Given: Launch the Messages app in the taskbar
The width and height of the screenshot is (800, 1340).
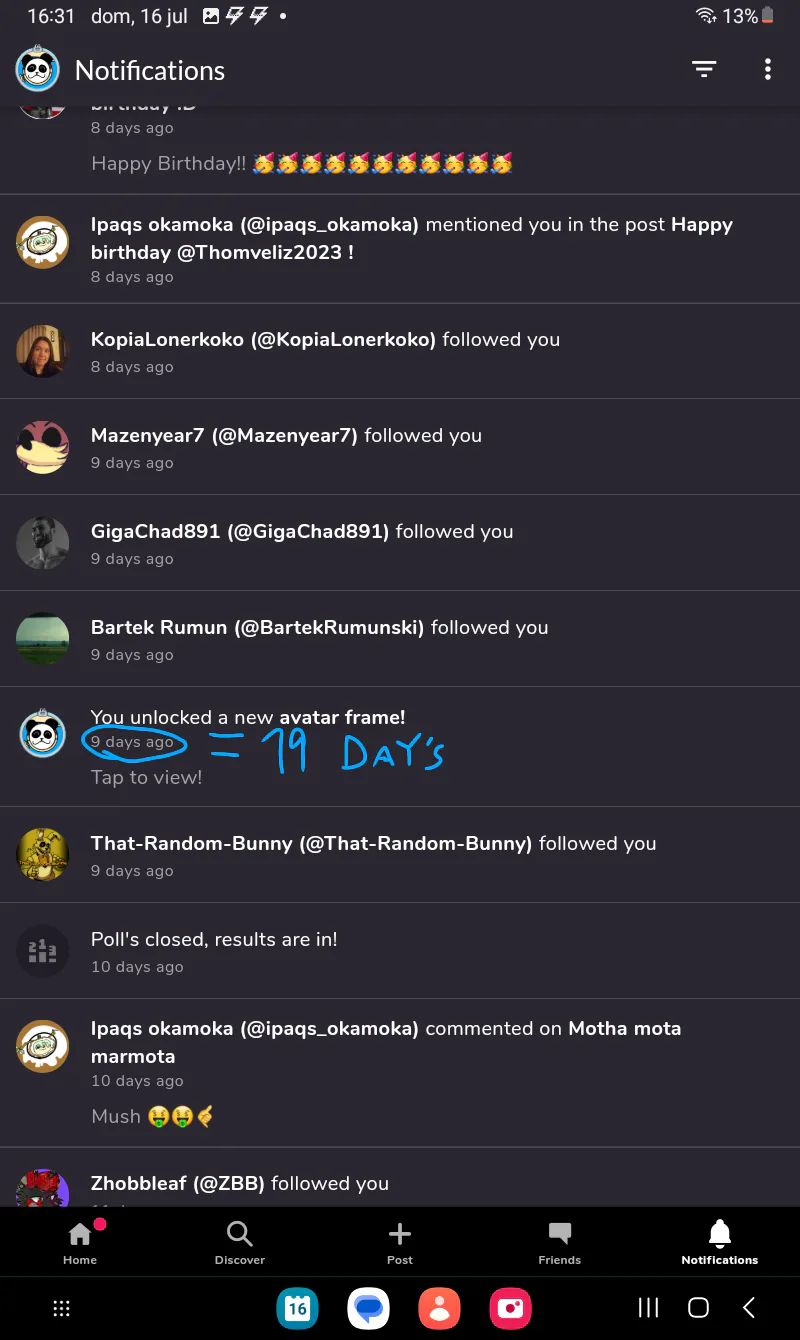Looking at the screenshot, I should (368, 1308).
